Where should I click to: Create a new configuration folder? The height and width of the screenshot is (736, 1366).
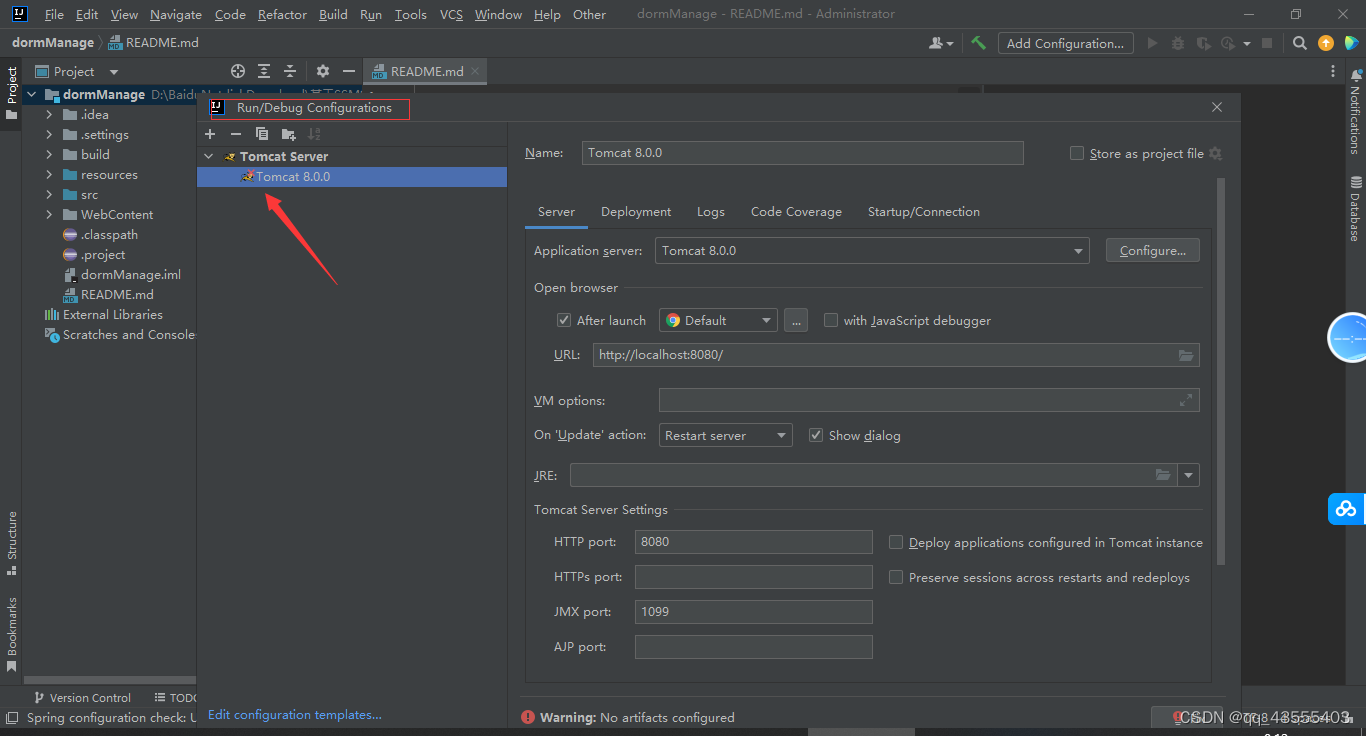[289, 134]
